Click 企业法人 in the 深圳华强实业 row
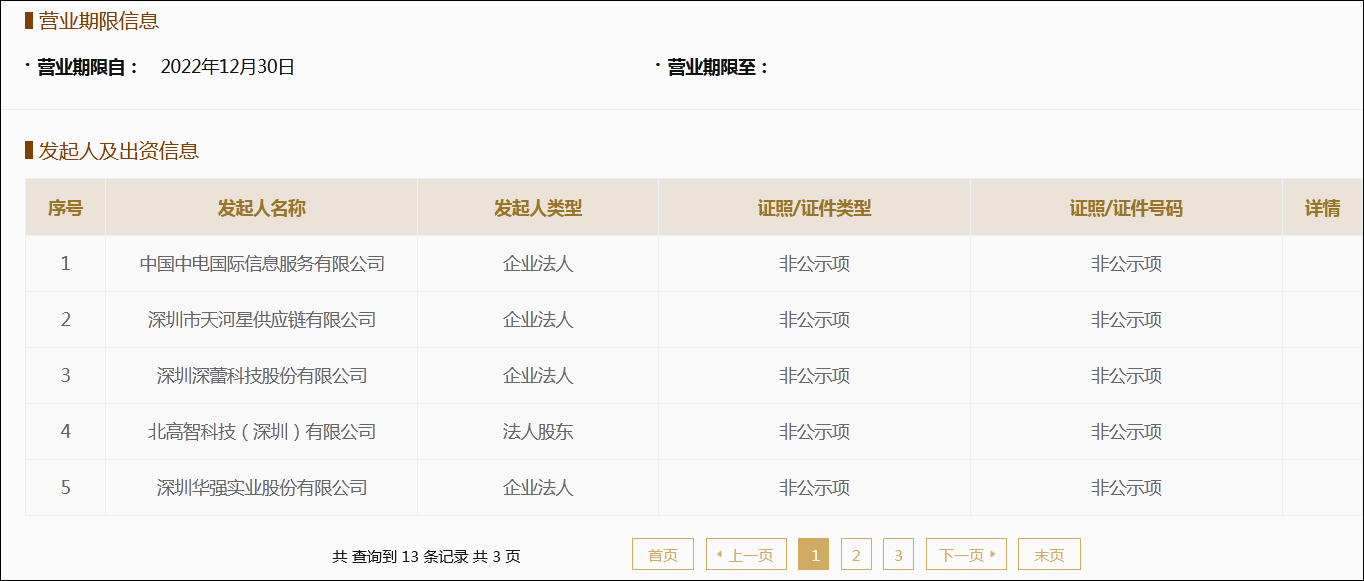The width and height of the screenshot is (1364, 581). coord(538,488)
